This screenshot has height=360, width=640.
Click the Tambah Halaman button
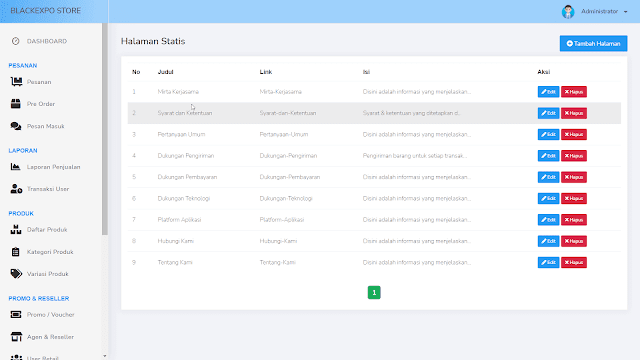tap(593, 43)
